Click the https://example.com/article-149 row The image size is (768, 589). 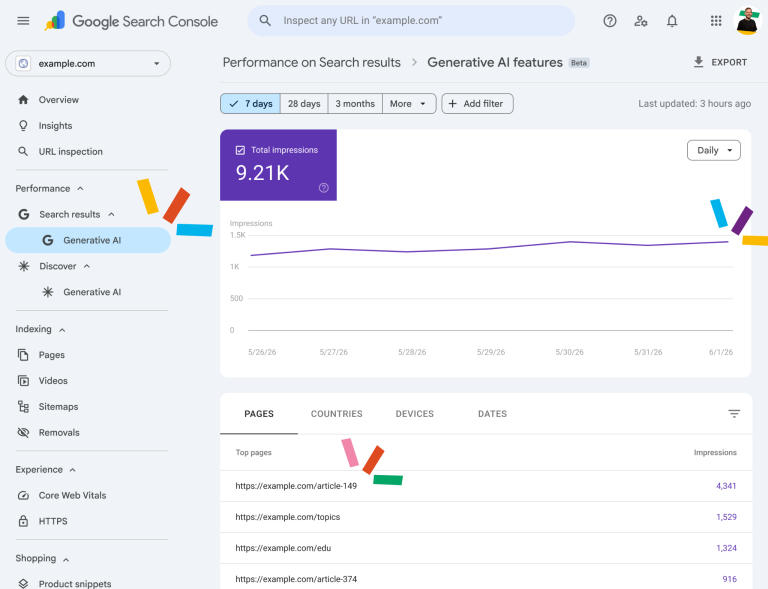(x=486, y=486)
